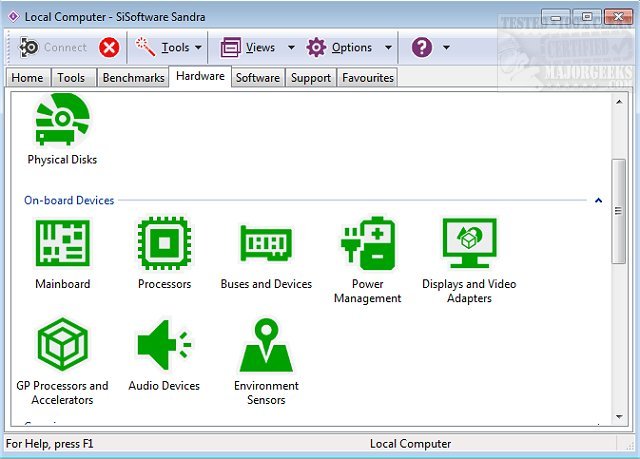Switch to the Support tab
640x459 pixels.
(x=311, y=78)
